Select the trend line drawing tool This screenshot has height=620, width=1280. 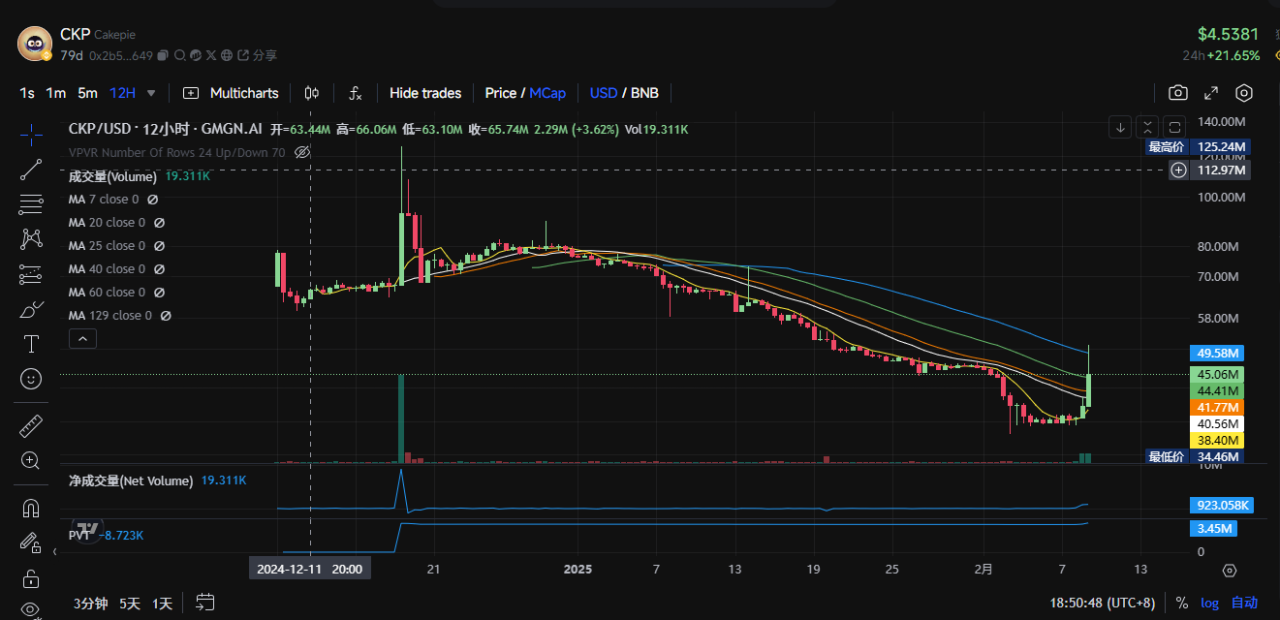(x=31, y=169)
